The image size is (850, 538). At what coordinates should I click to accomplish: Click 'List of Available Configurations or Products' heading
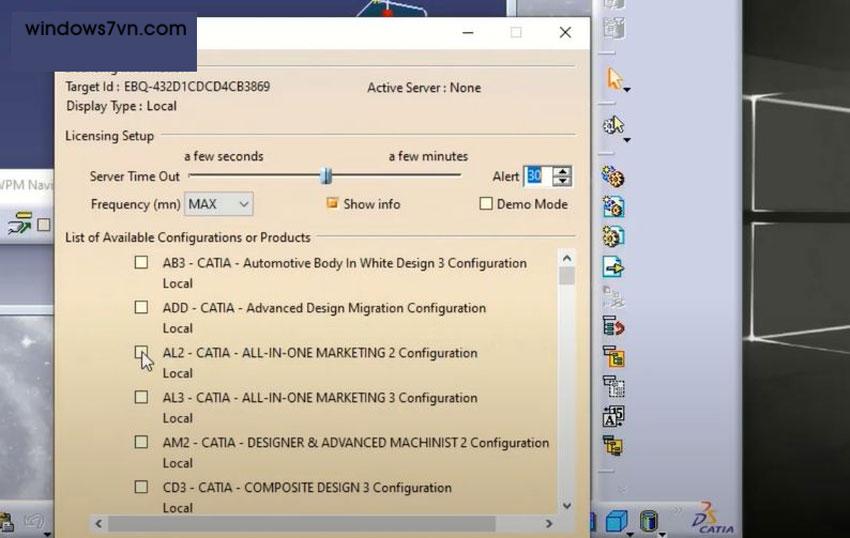coord(188,238)
